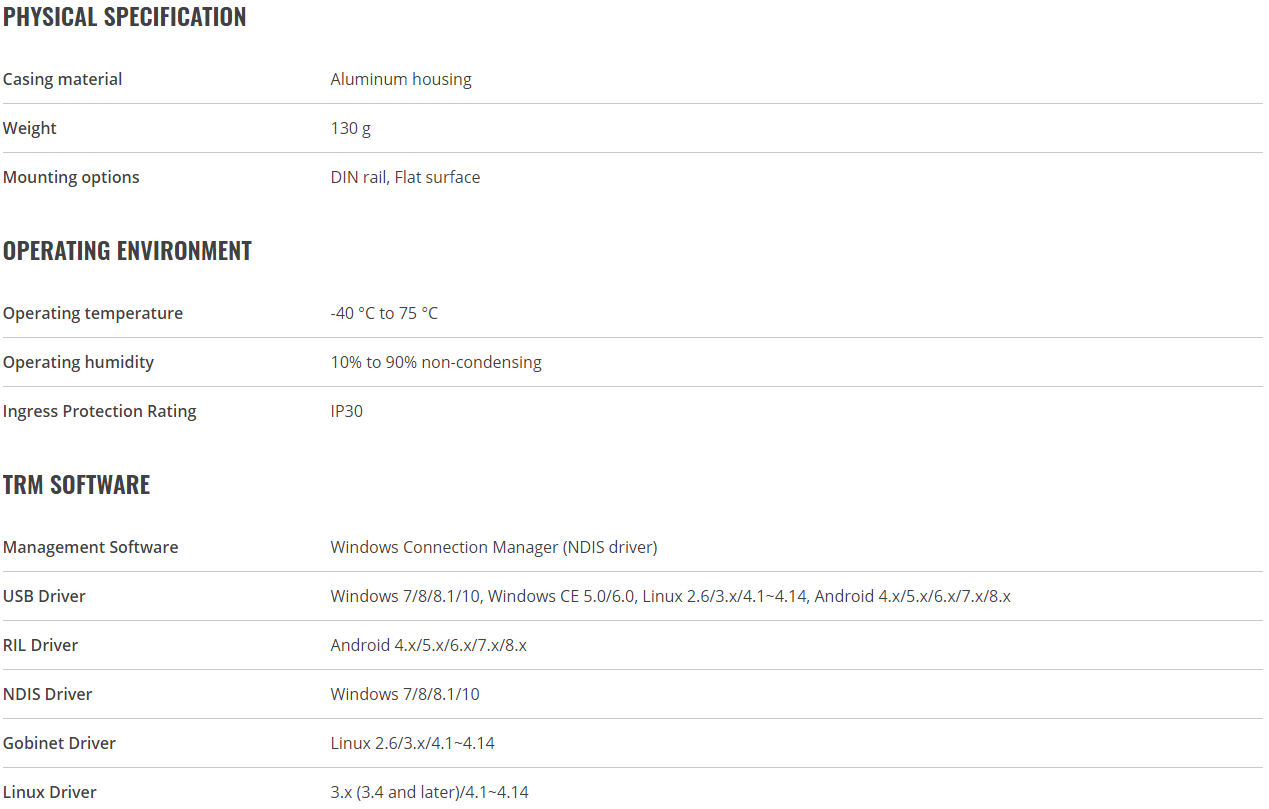Image resolution: width=1269 pixels, height=809 pixels.
Task: Select the IP30 rating value
Action: tap(347, 411)
